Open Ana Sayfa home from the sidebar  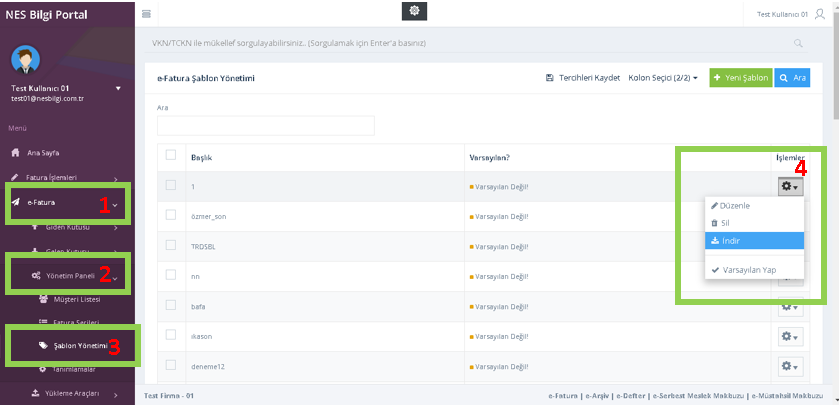tap(42, 153)
